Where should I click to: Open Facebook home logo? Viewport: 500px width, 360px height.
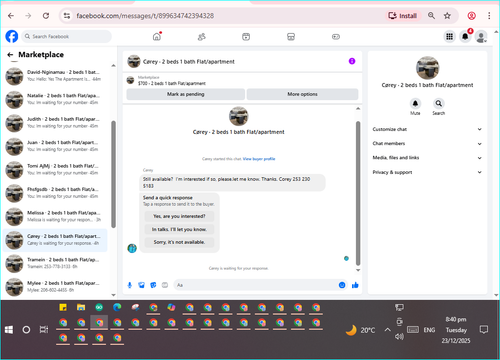click(12, 36)
